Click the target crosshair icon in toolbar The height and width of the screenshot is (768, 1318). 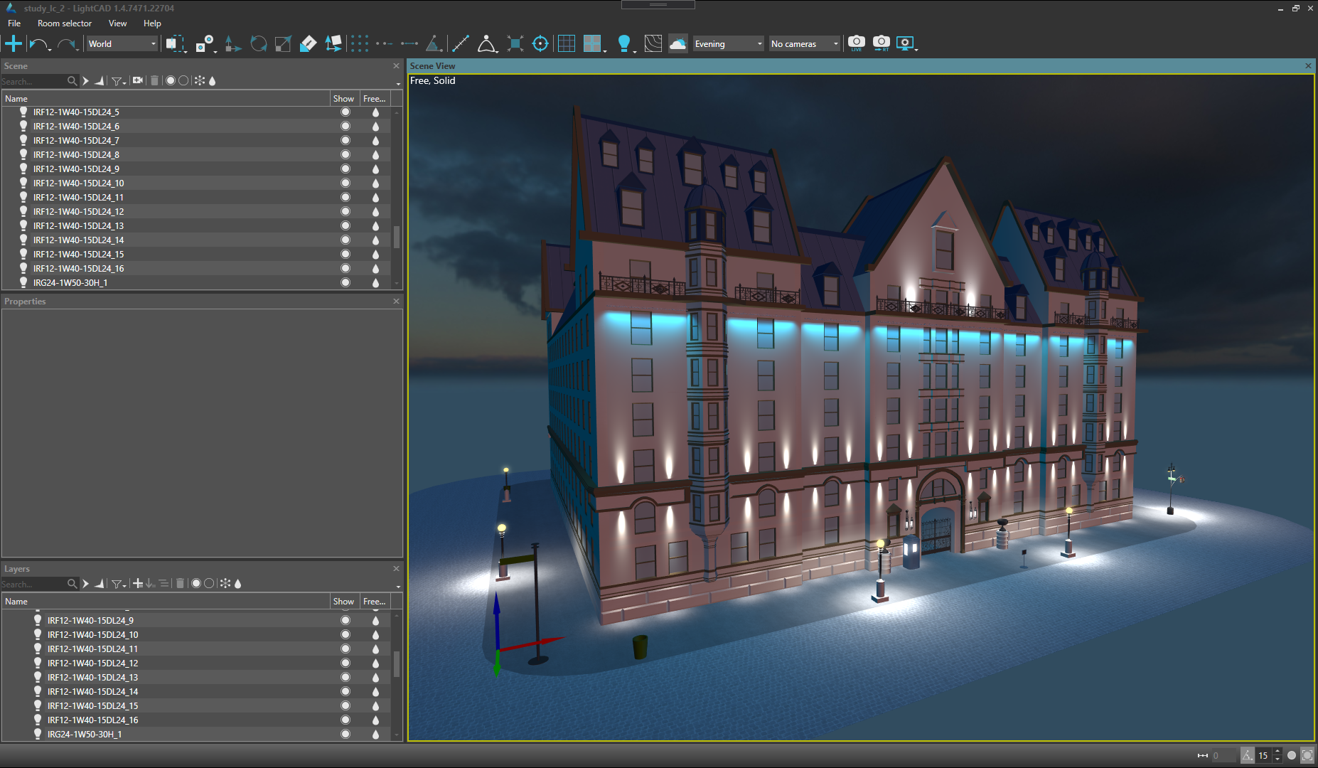tap(540, 44)
